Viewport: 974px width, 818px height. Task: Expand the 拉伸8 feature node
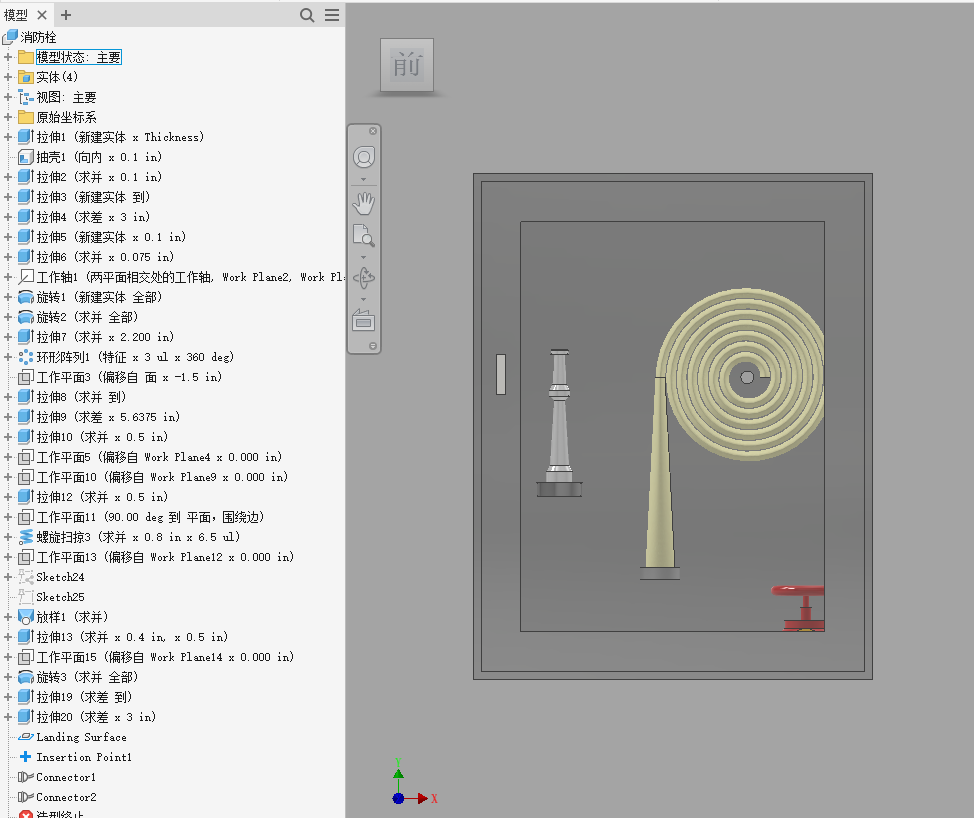pyautogui.click(x=8, y=397)
